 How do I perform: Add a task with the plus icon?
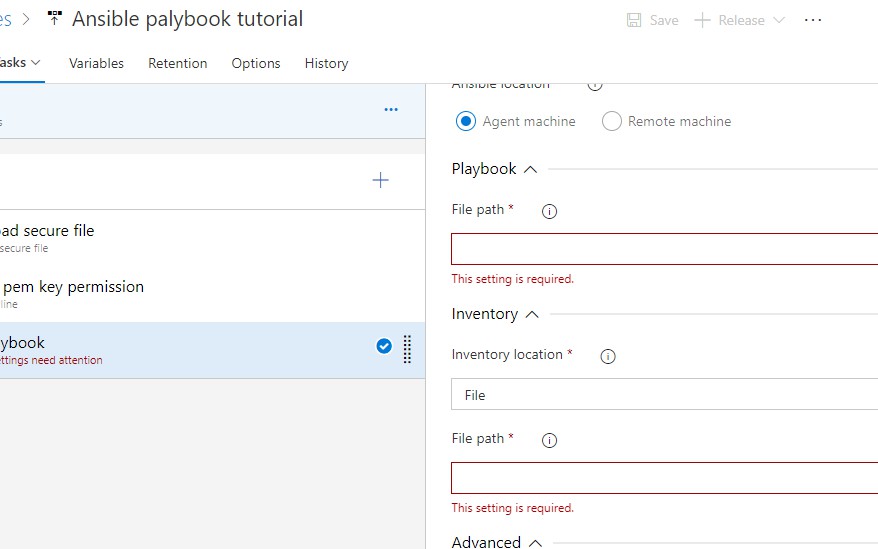point(380,180)
